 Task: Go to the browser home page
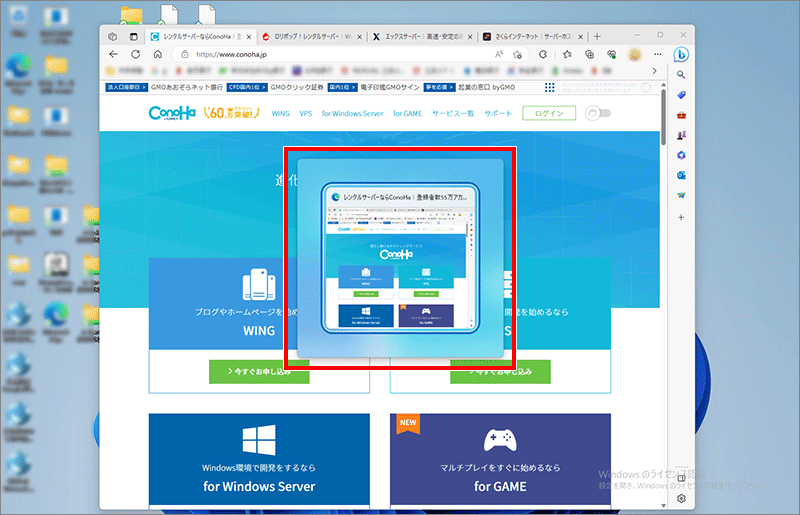[x=158, y=54]
